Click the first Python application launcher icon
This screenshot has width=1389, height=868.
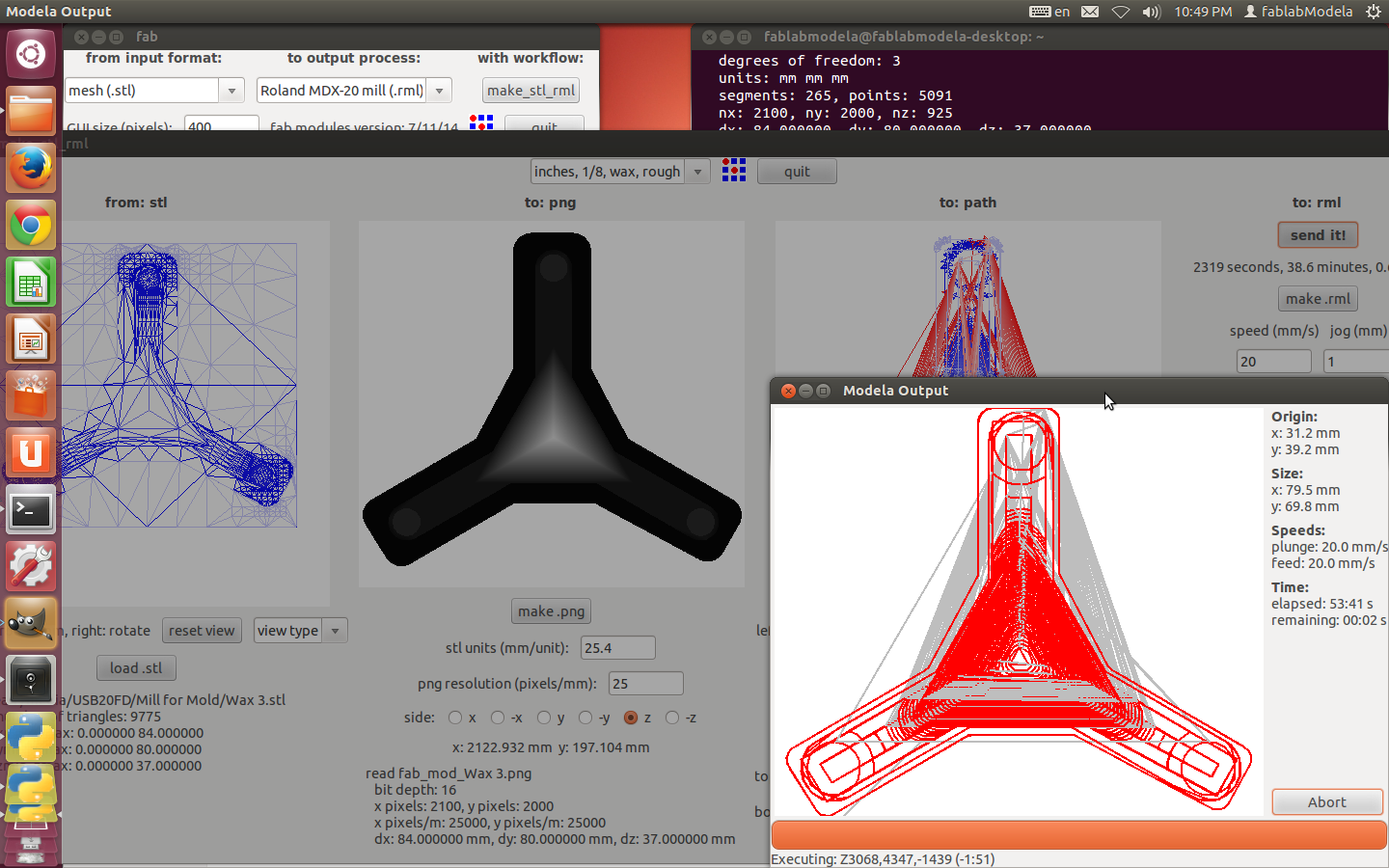click(x=31, y=738)
